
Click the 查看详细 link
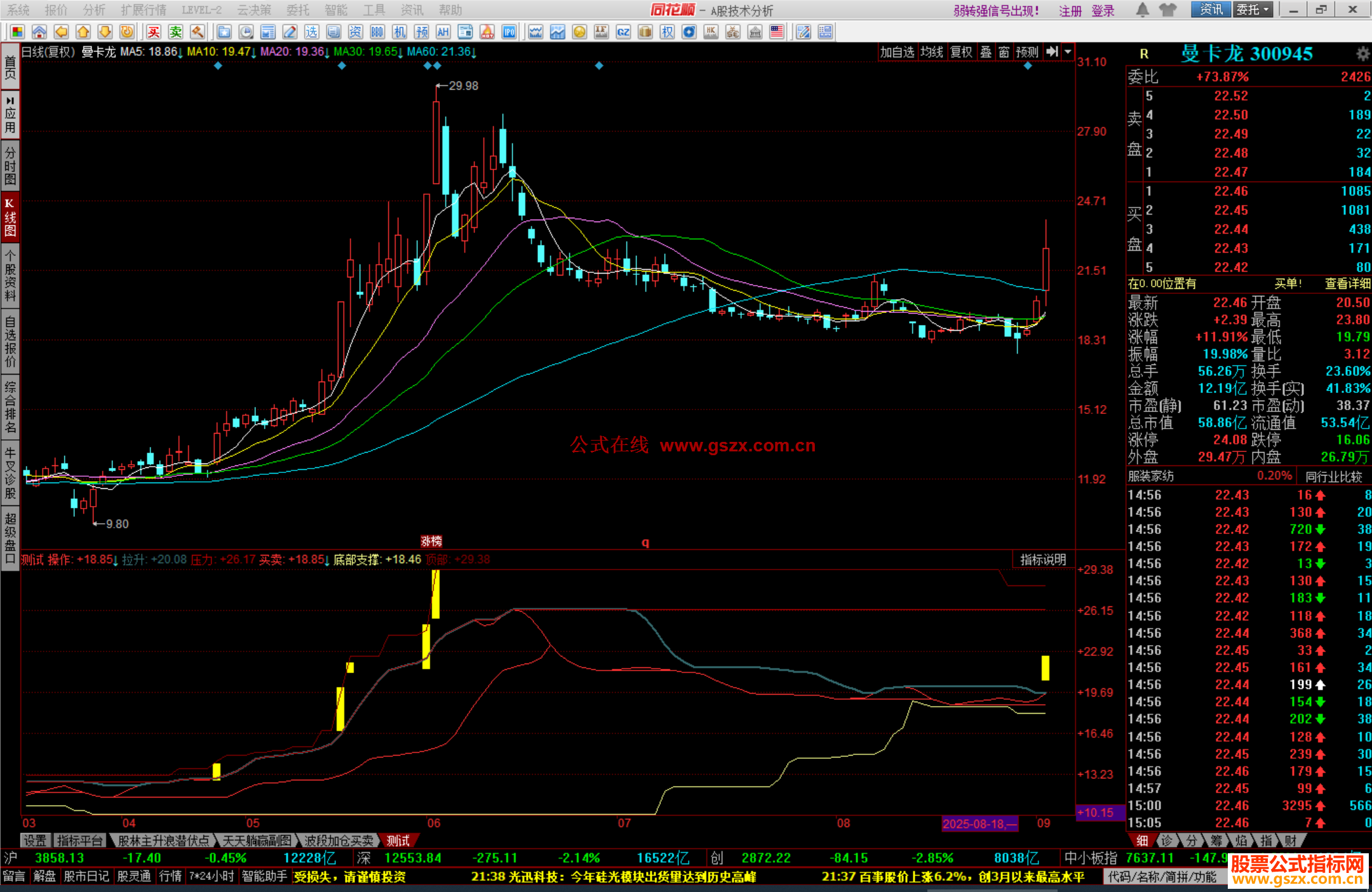click(1347, 284)
